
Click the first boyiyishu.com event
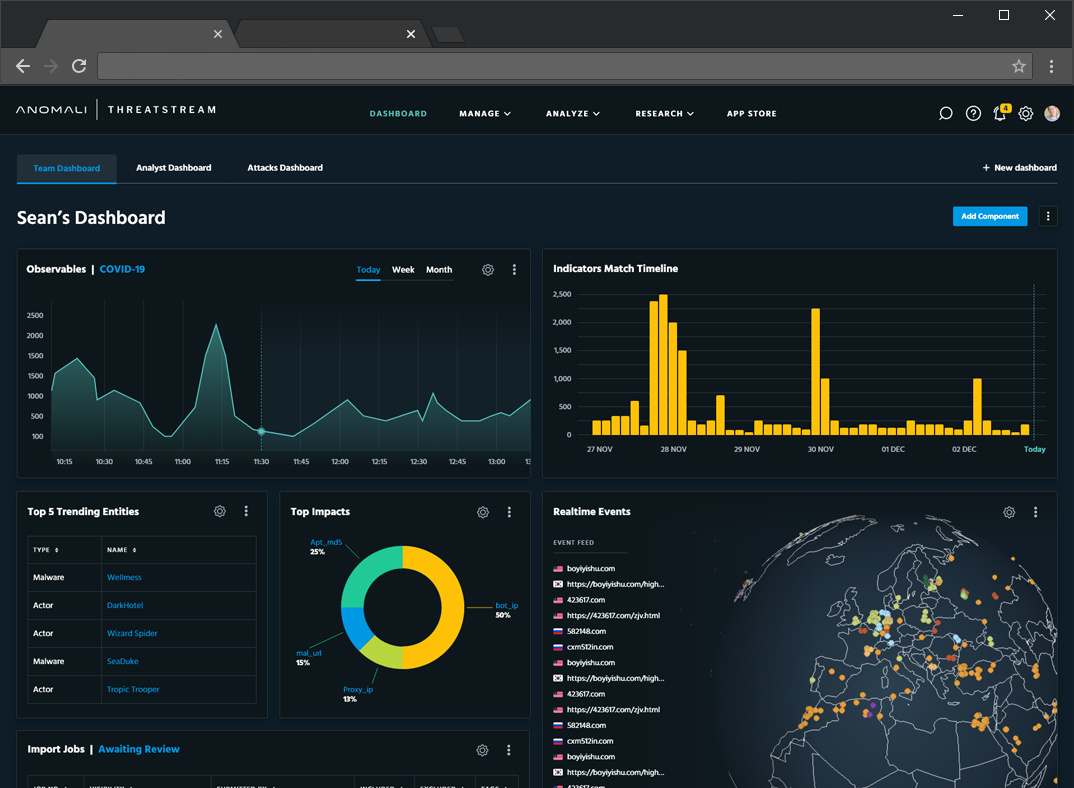click(x=591, y=569)
